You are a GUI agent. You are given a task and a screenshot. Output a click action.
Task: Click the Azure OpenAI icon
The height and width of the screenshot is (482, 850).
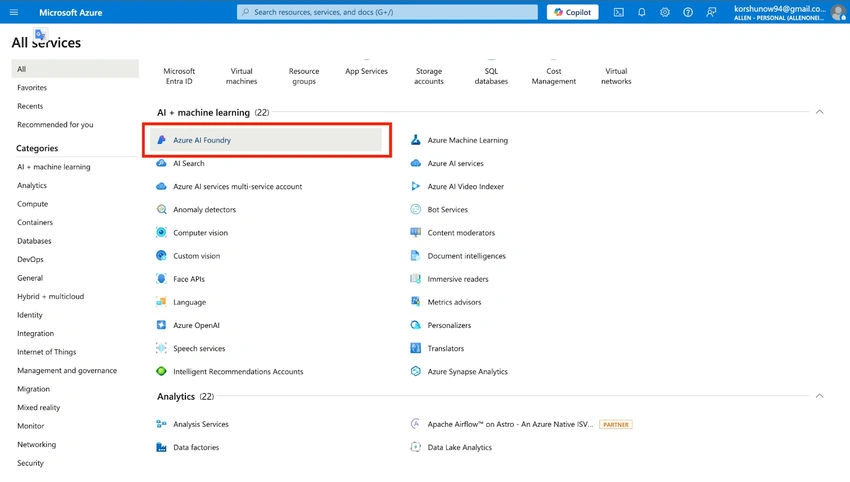click(x=162, y=325)
